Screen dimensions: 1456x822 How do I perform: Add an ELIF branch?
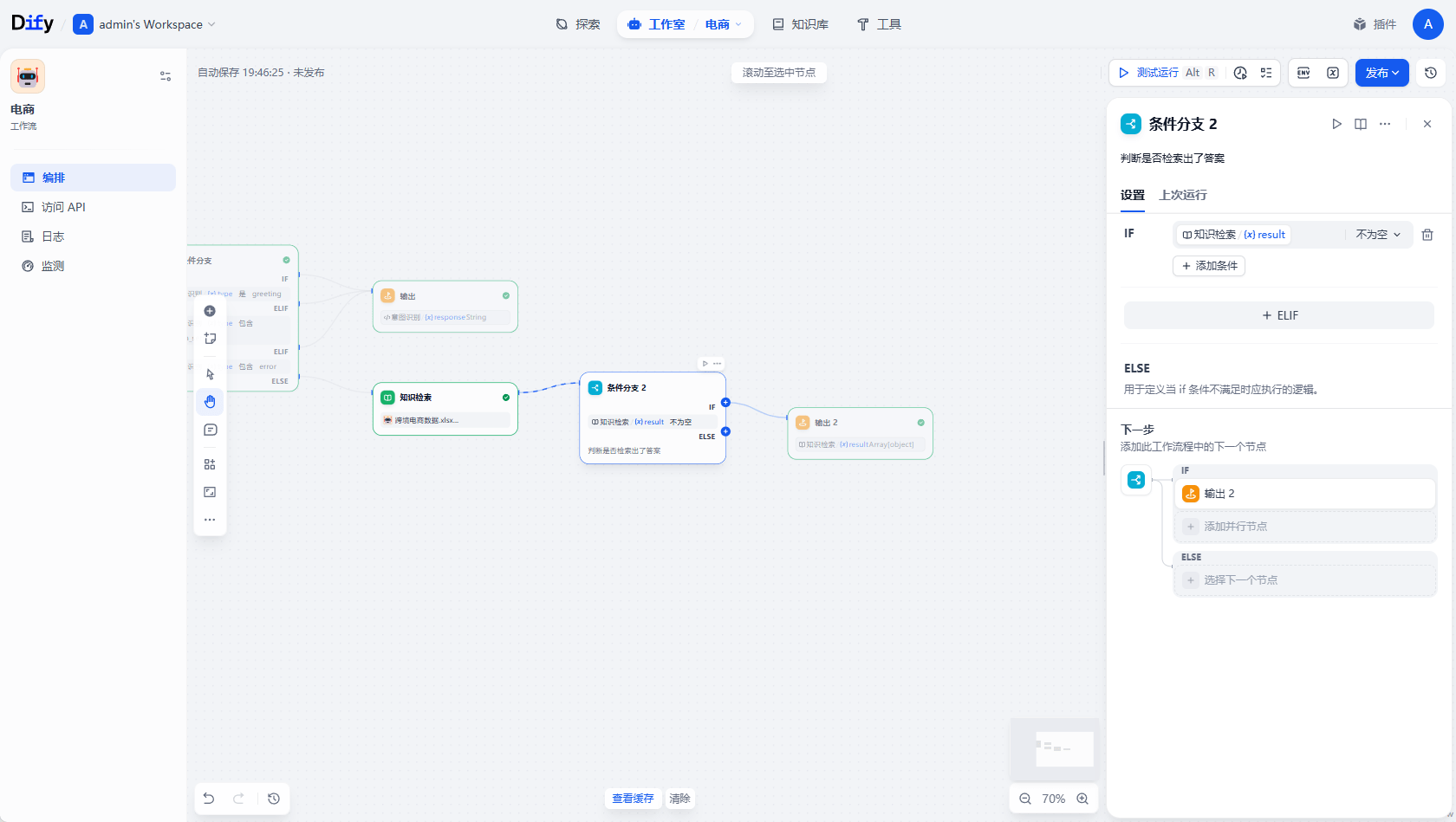[1279, 315]
